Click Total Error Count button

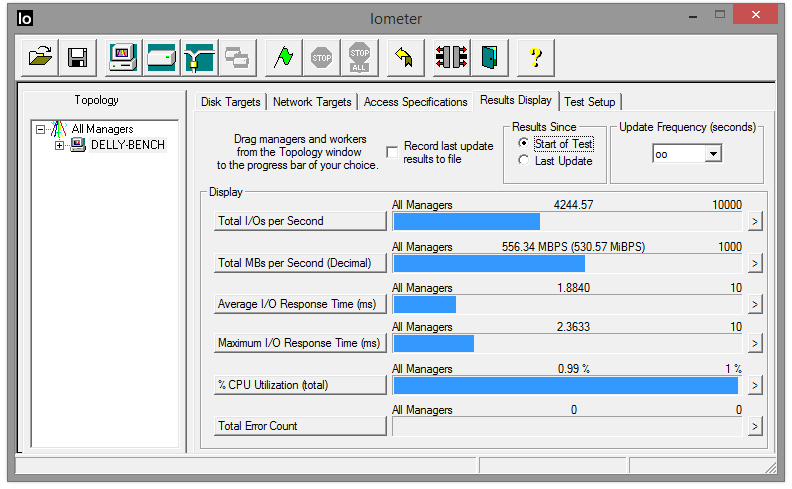click(x=300, y=426)
